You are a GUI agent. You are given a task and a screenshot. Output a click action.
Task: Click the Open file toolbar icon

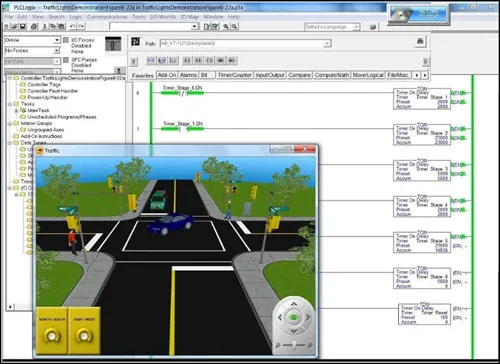14,26
